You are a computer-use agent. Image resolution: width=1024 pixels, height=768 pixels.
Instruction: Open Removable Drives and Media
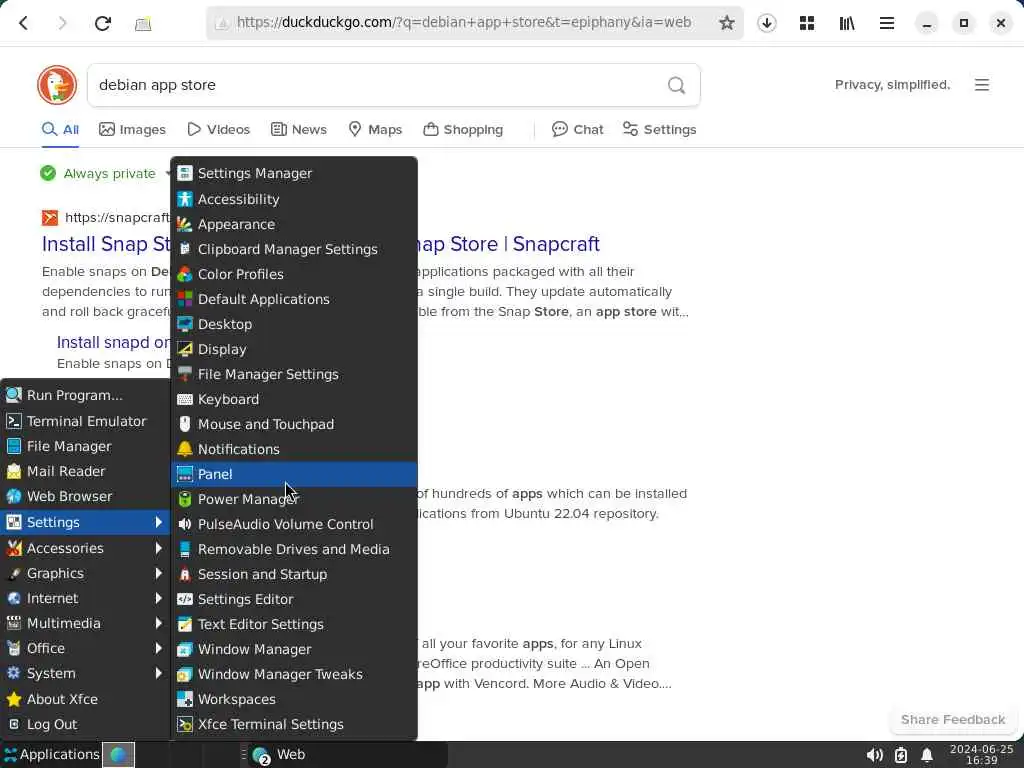coord(294,549)
